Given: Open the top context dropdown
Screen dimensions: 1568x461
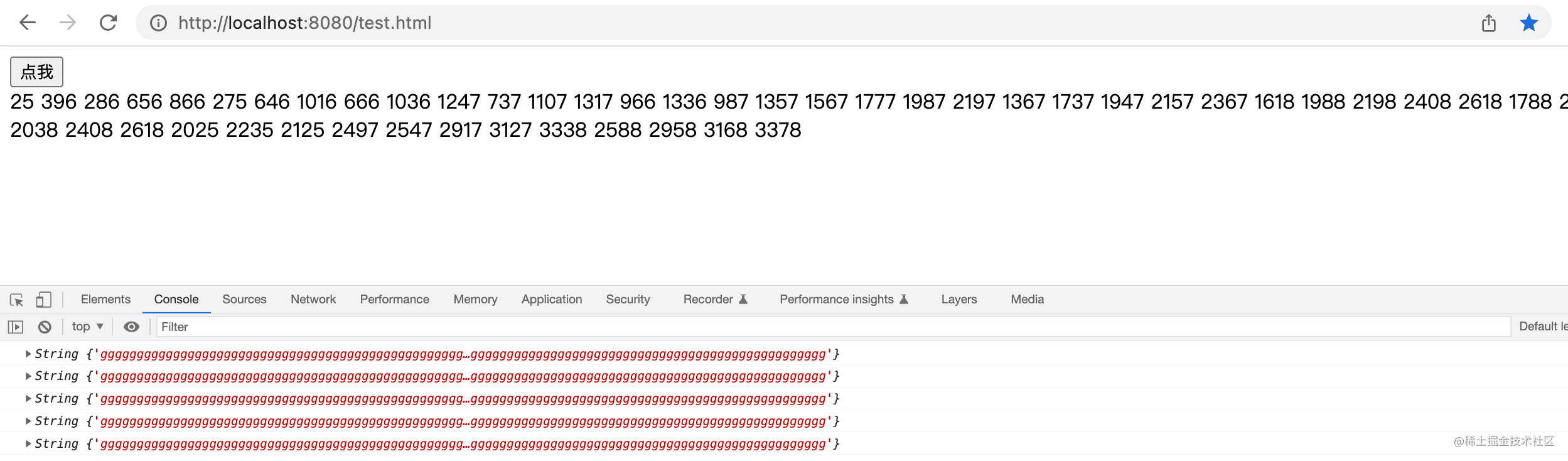Looking at the screenshot, I should point(87,327).
